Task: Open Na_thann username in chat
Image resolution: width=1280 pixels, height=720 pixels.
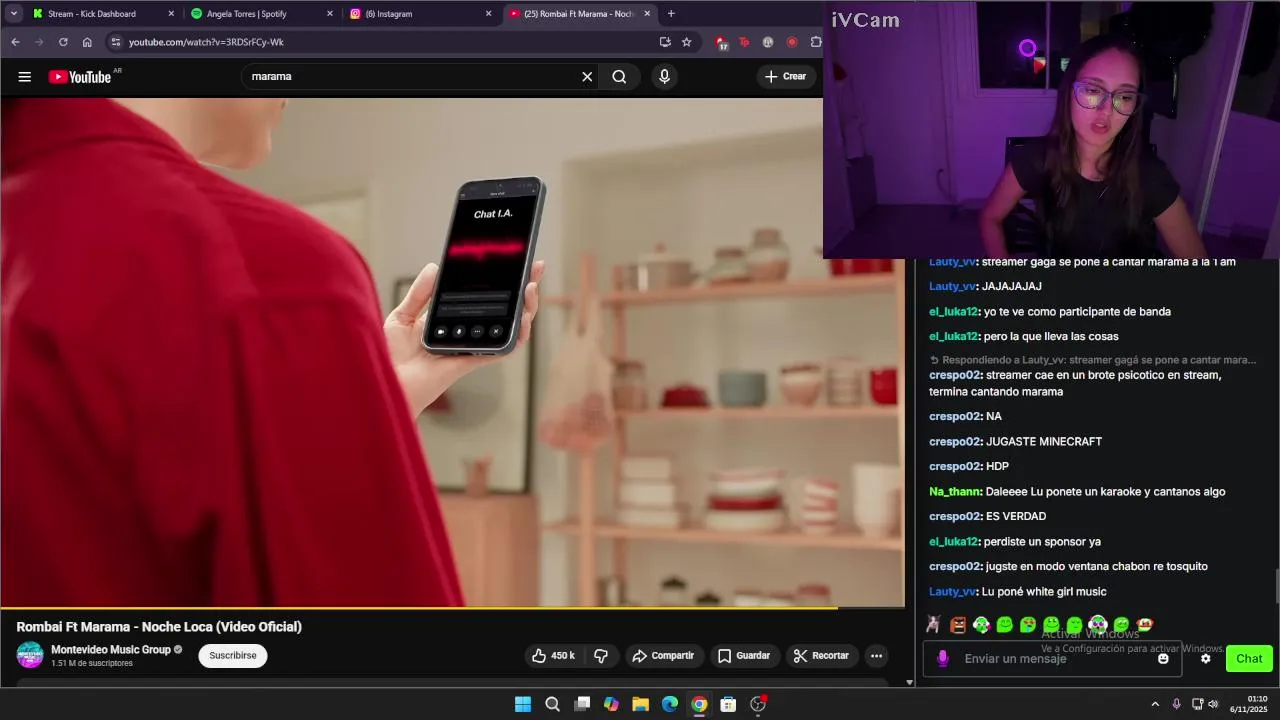Action: [955, 492]
